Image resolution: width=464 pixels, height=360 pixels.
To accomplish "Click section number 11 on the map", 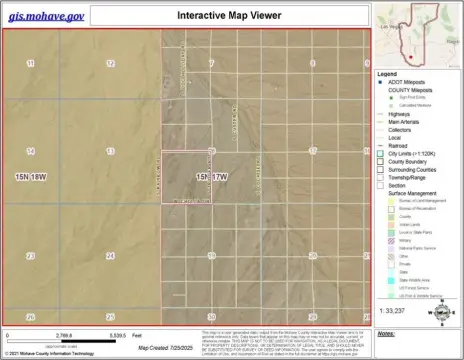I will (x=30, y=63).
